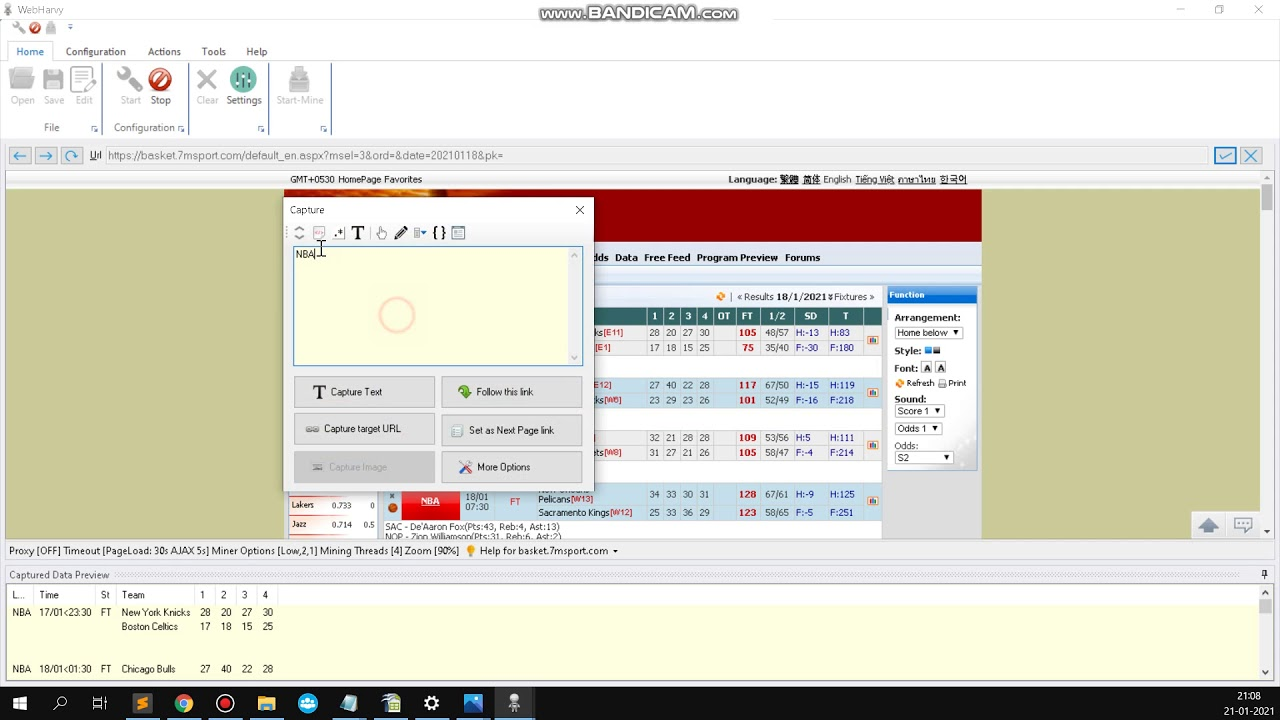Open the Actions ribbon tab
The image size is (1280, 720).
click(164, 52)
